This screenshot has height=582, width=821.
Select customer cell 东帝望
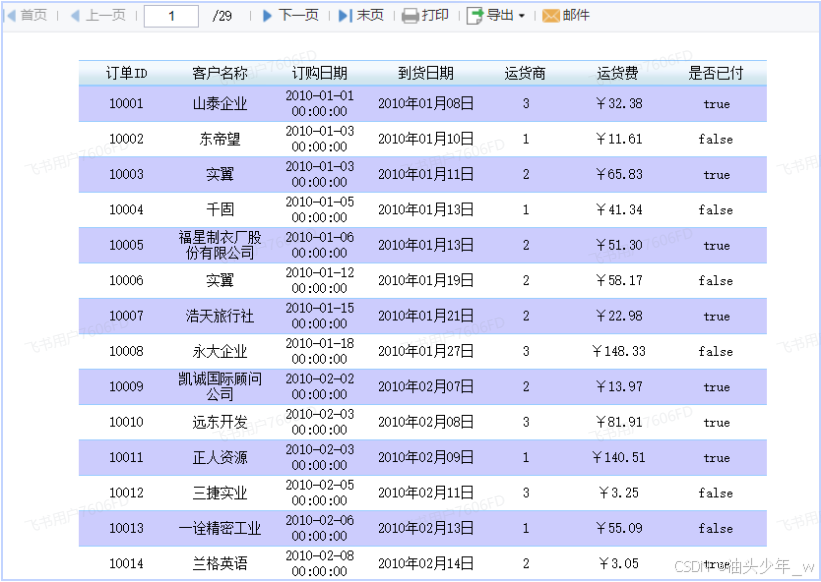click(219, 139)
